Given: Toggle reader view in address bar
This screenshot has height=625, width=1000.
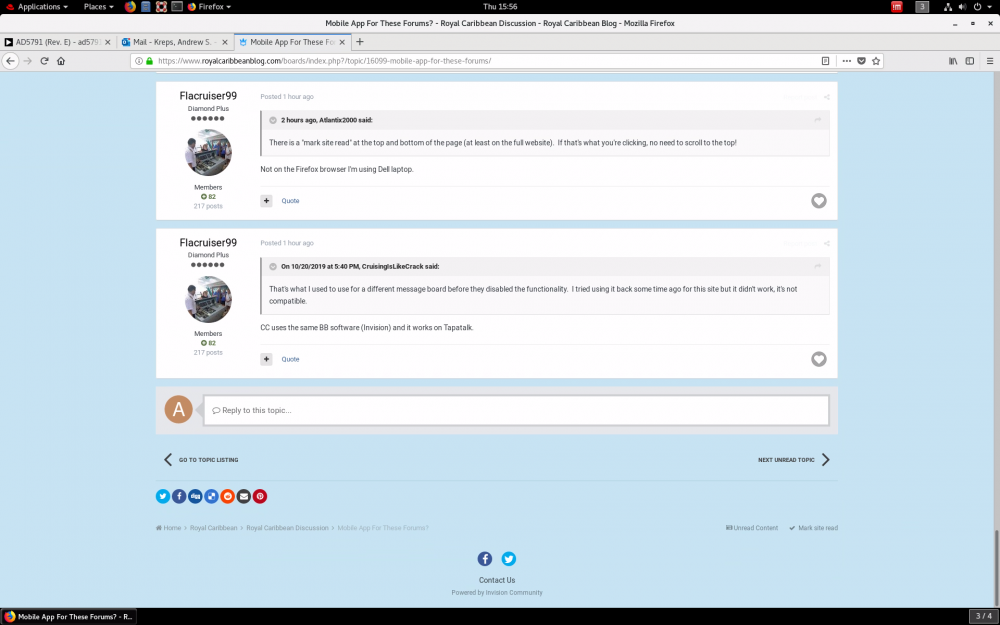Looking at the screenshot, I should coord(825,61).
